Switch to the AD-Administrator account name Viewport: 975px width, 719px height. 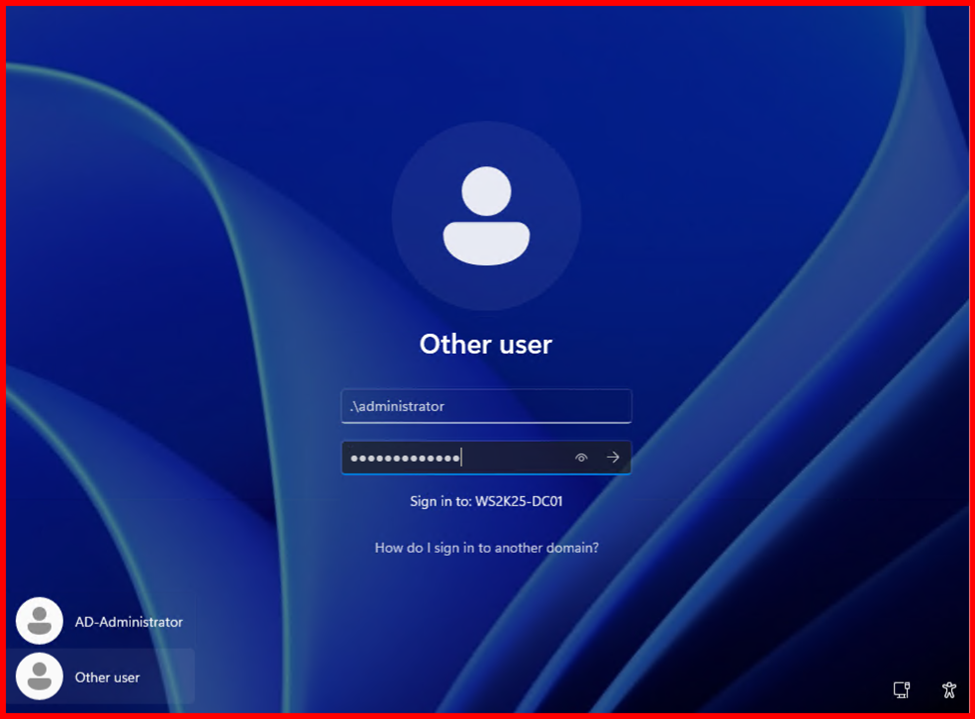tap(129, 622)
